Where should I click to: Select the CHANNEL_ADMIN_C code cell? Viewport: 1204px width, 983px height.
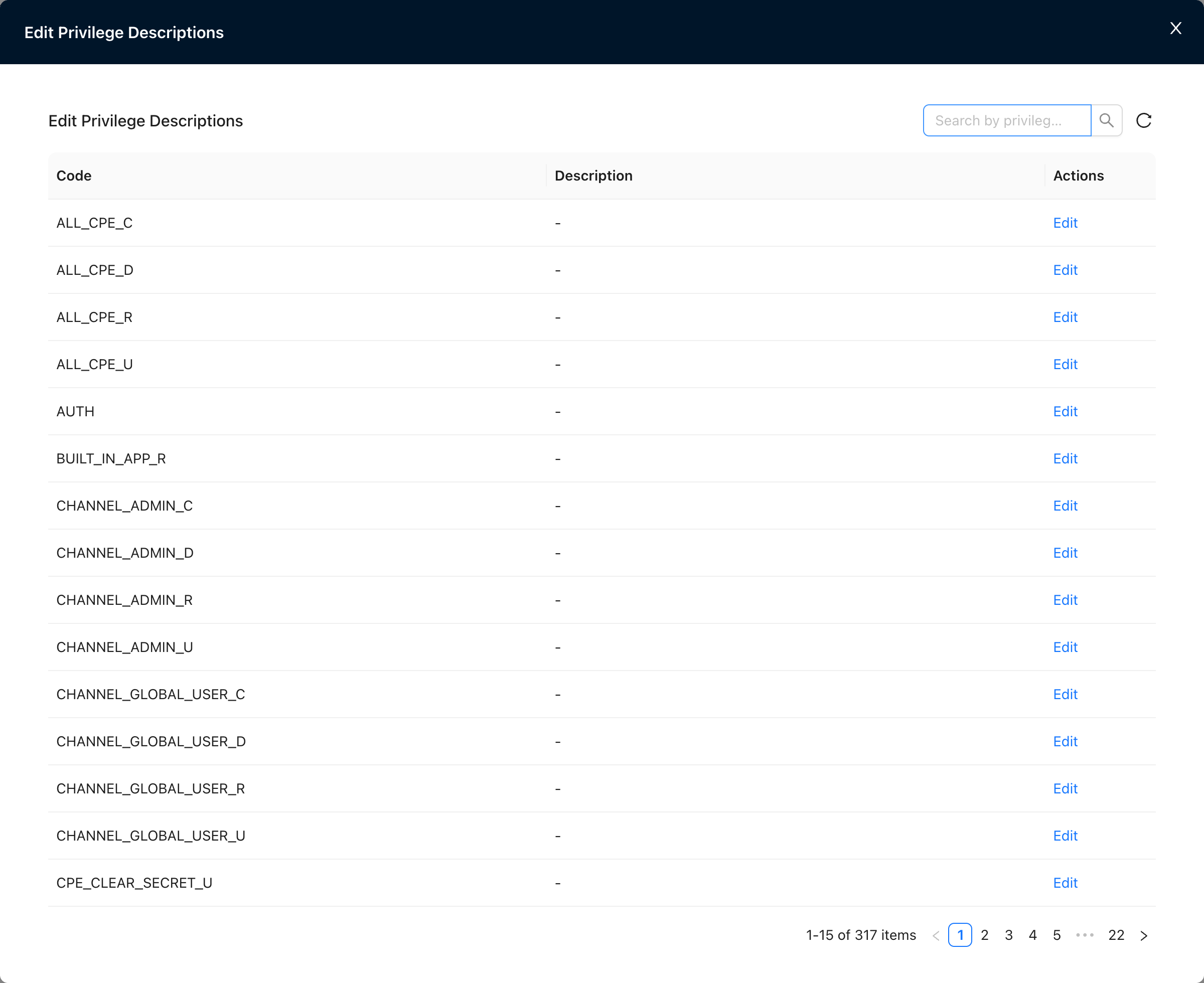tap(297, 505)
